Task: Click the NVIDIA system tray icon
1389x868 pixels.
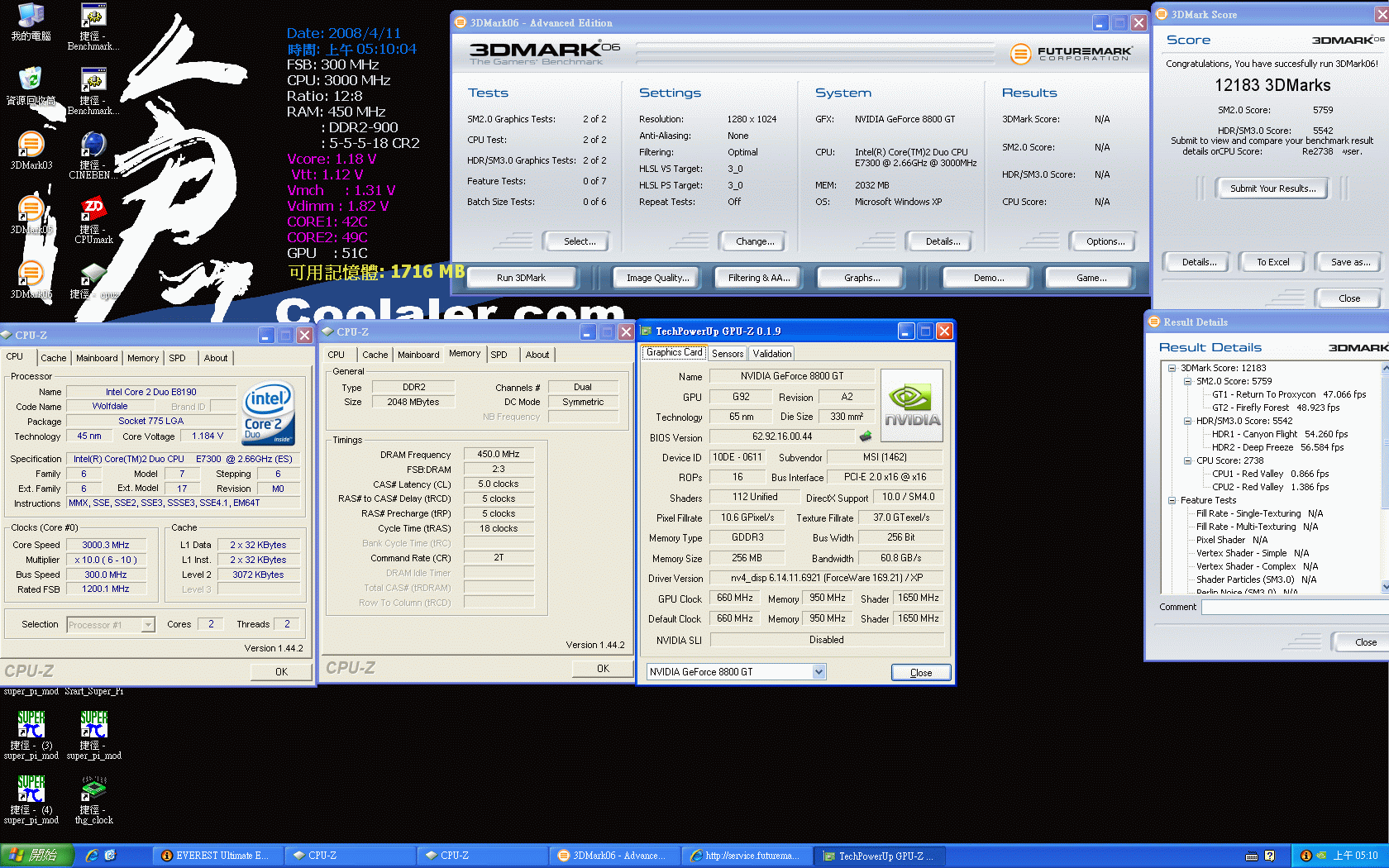Action: pyautogui.click(x=1321, y=856)
